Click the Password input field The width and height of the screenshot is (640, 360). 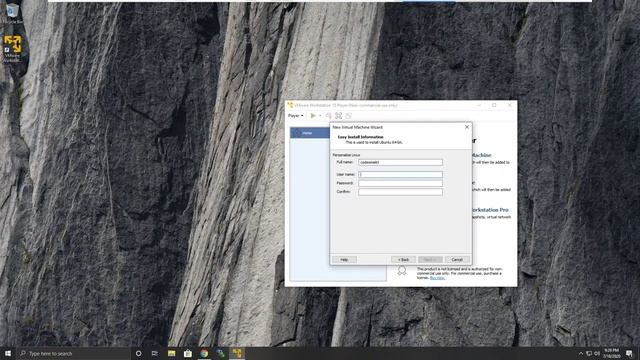pyautogui.click(x=400, y=183)
